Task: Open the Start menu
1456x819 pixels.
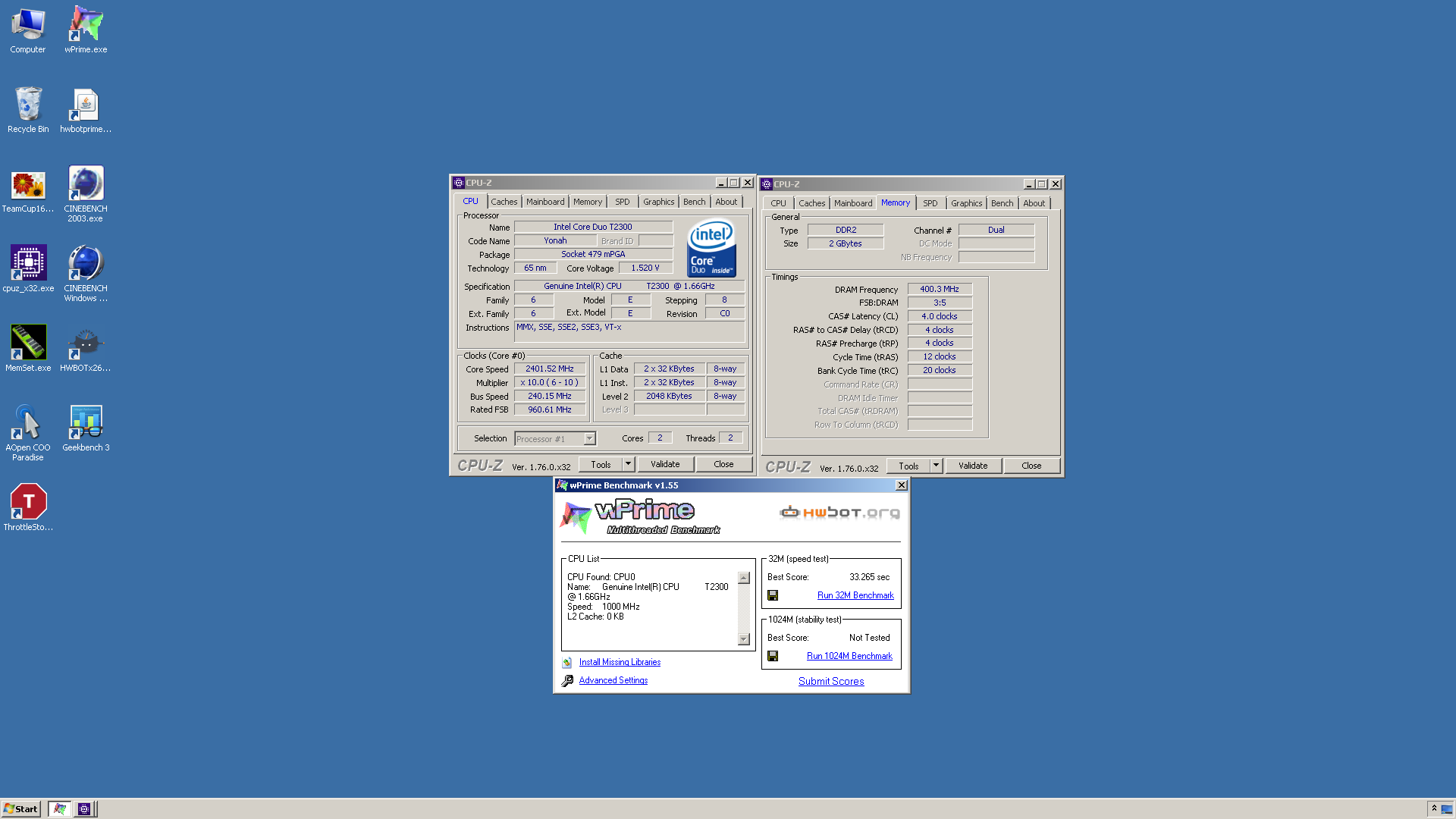Action: [x=20, y=809]
